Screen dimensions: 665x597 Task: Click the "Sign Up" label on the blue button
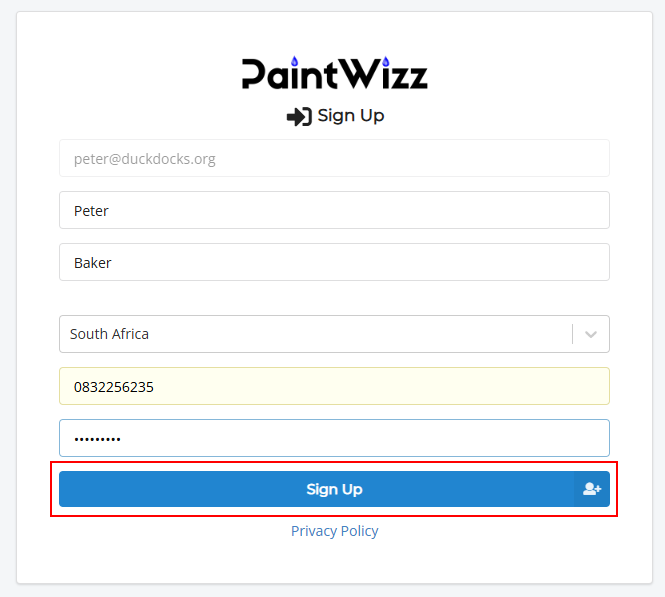pos(334,489)
